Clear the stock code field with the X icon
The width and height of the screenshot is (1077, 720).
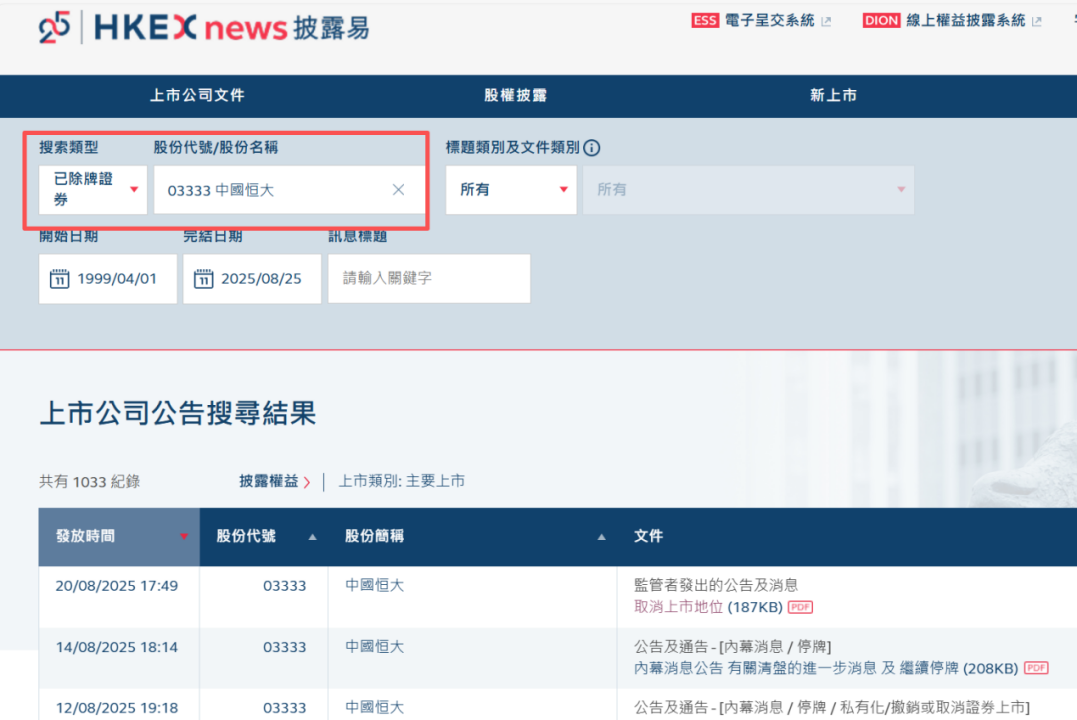coord(398,189)
